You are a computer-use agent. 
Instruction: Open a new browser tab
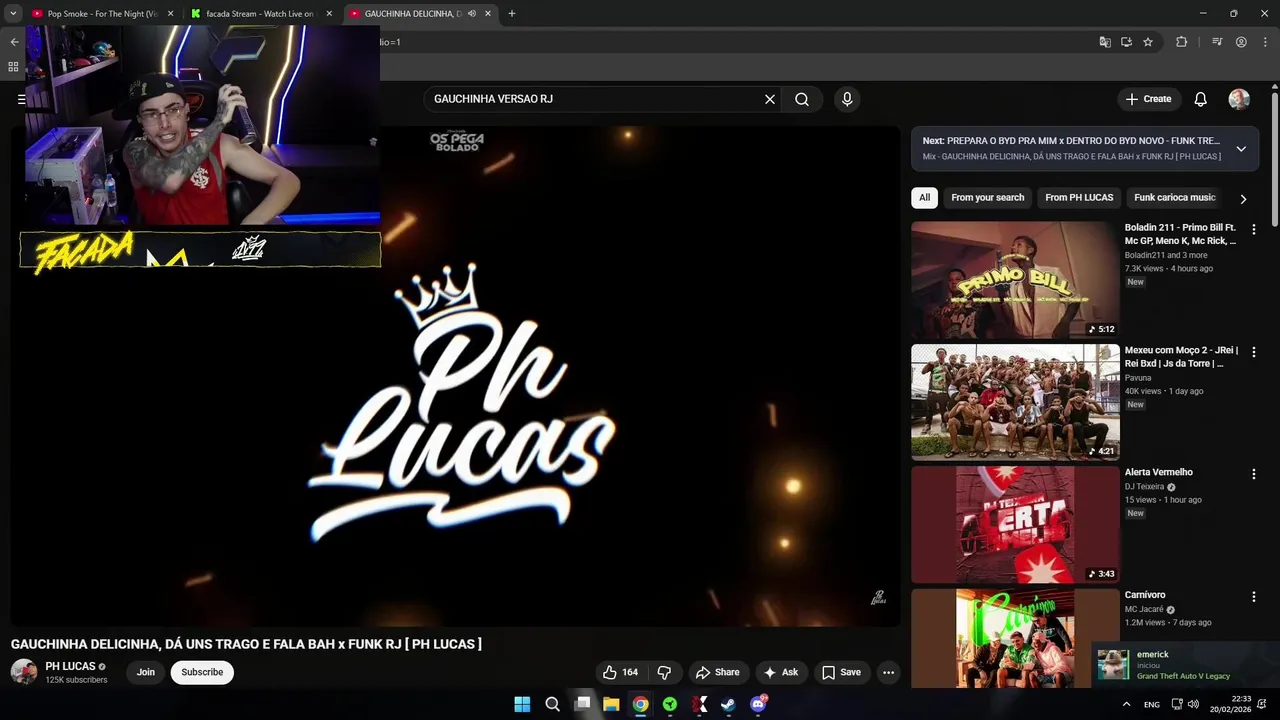(512, 14)
